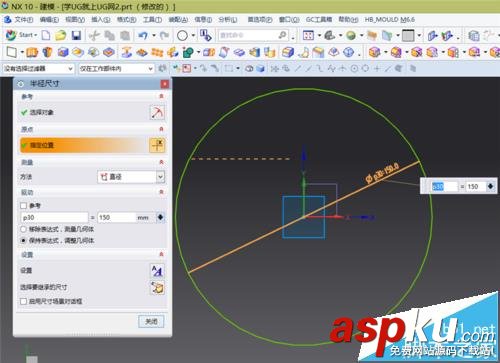Enable the 参考 checkbox
The height and width of the screenshot is (363, 500).
tap(23, 206)
